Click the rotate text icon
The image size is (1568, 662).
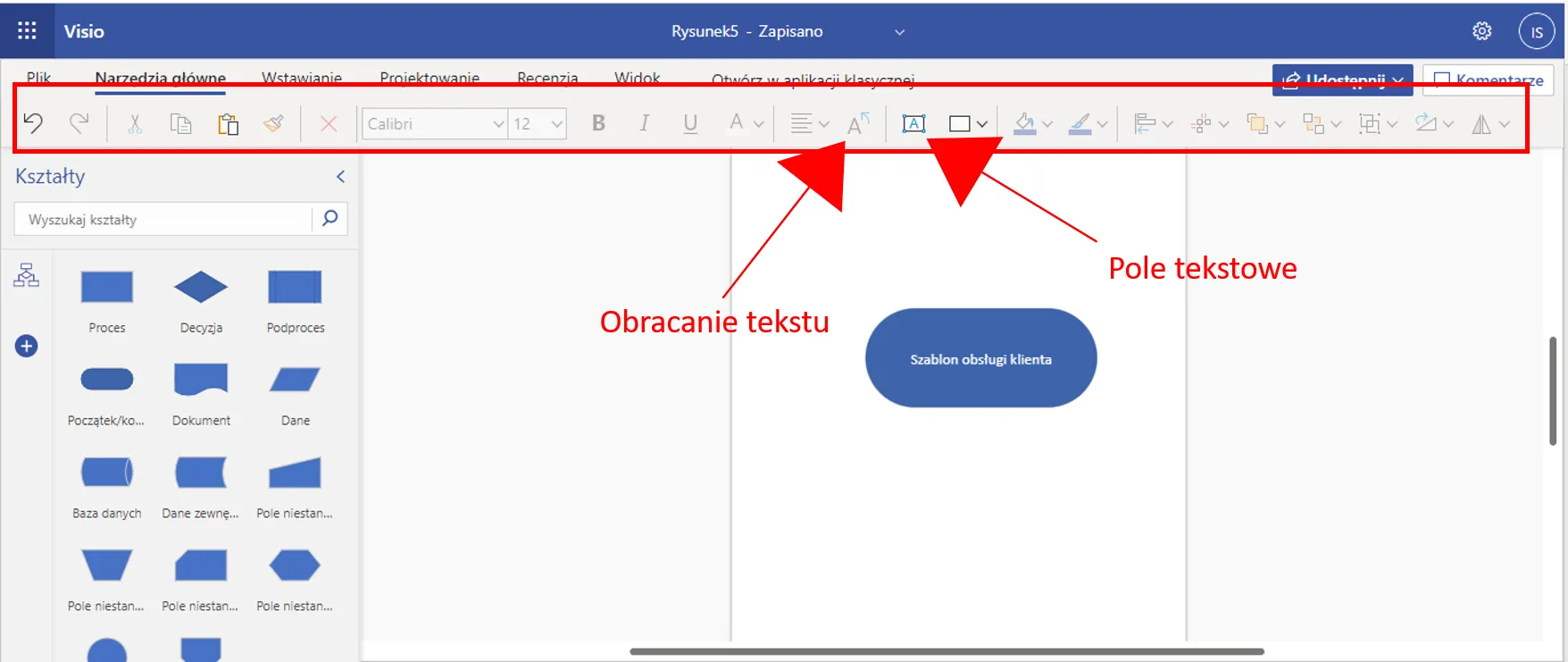coord(858,123)
